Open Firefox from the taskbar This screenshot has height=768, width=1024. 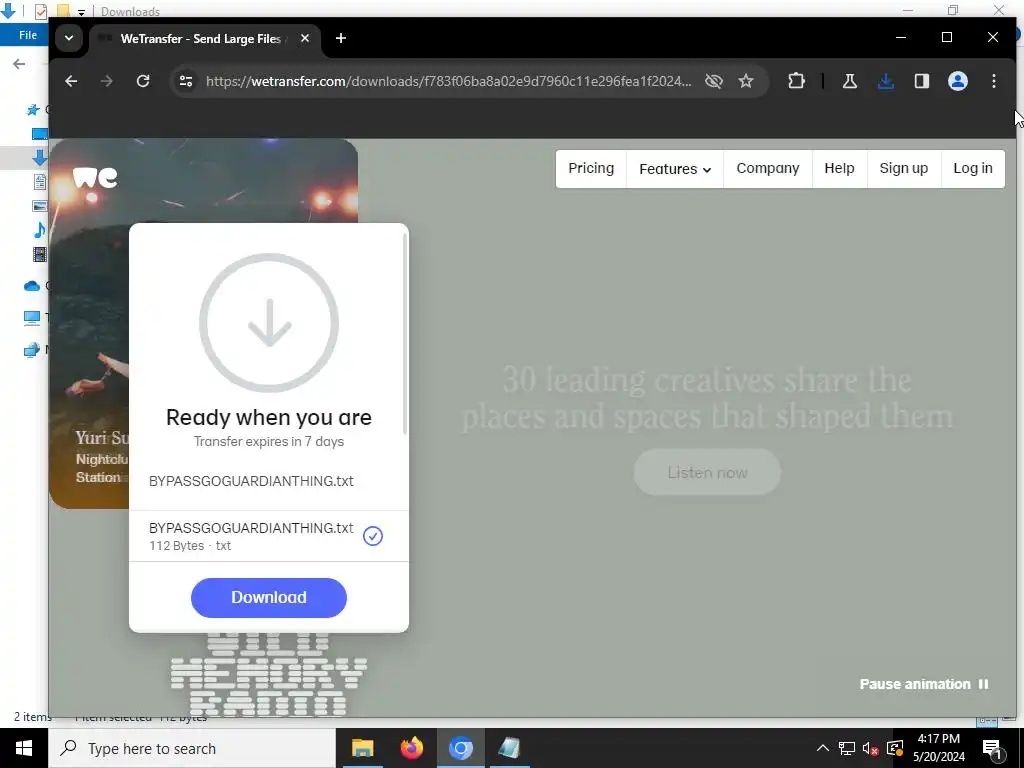[411, 748]
